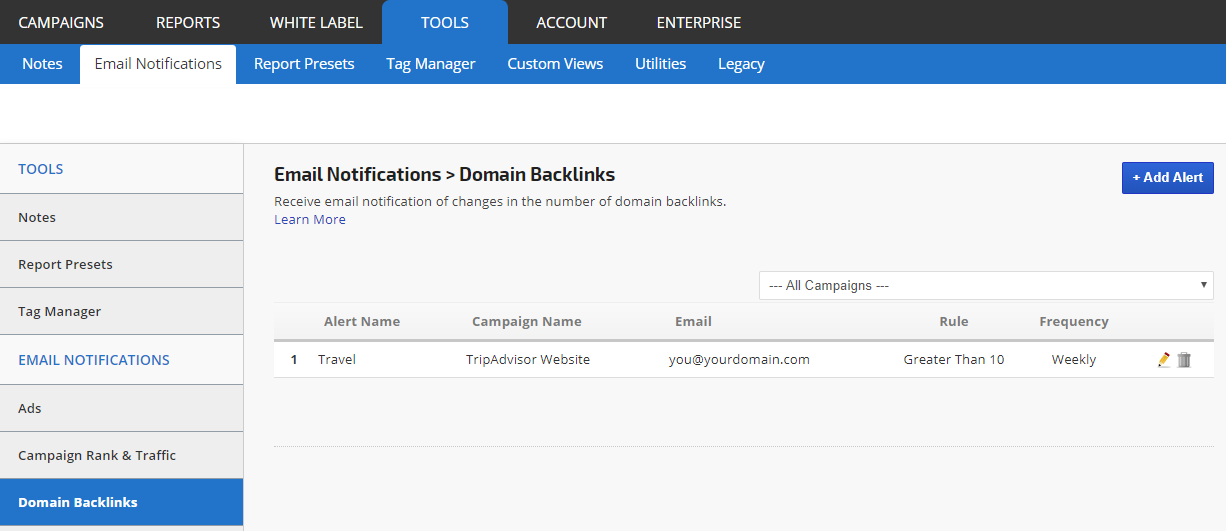Select Ads in the sidebar

[30, 408]
